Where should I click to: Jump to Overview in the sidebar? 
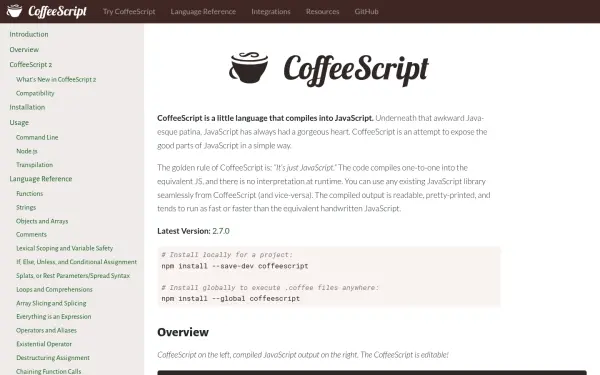point(24,50)
